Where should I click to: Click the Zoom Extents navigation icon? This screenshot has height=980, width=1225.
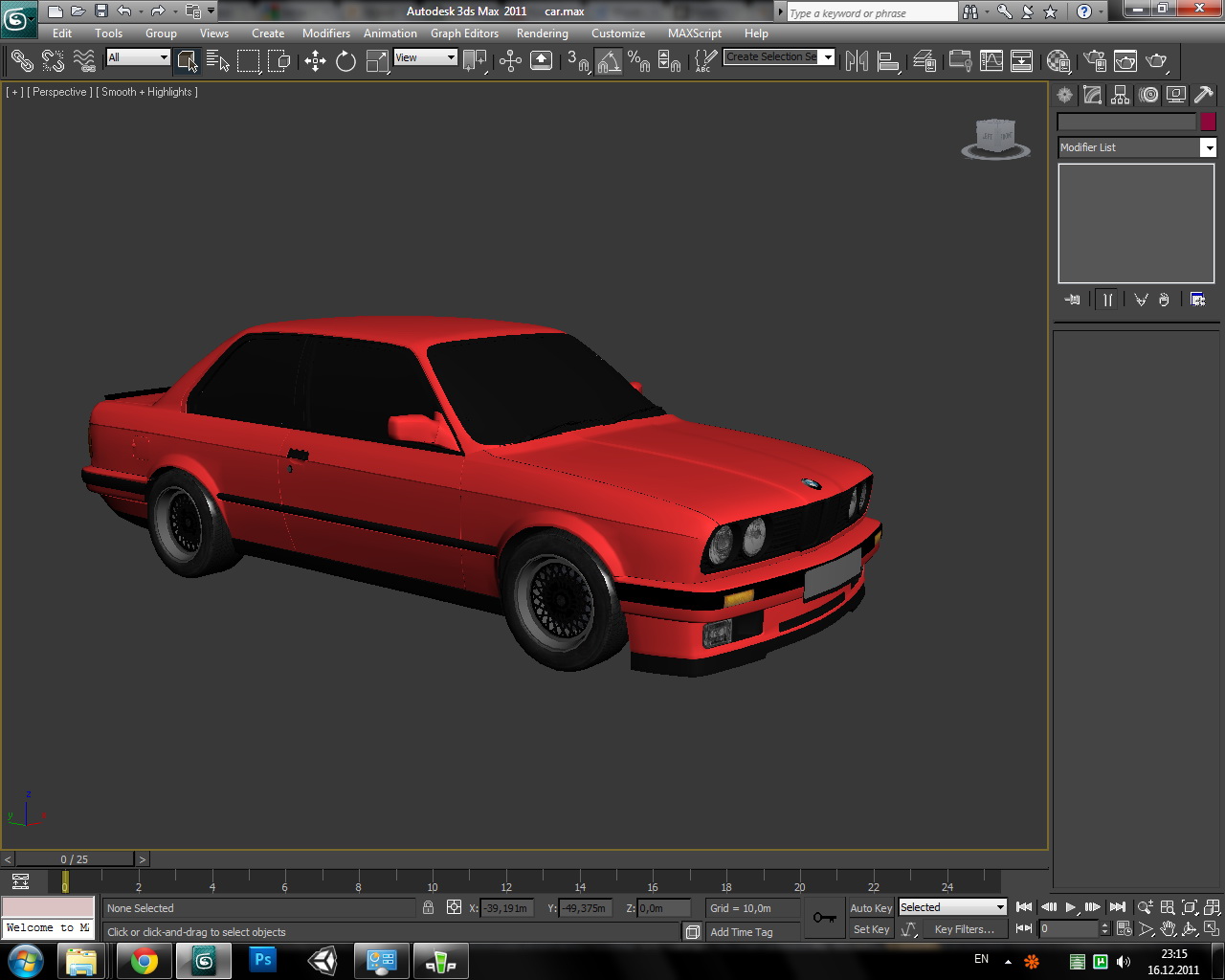(x=1190, y=906)
